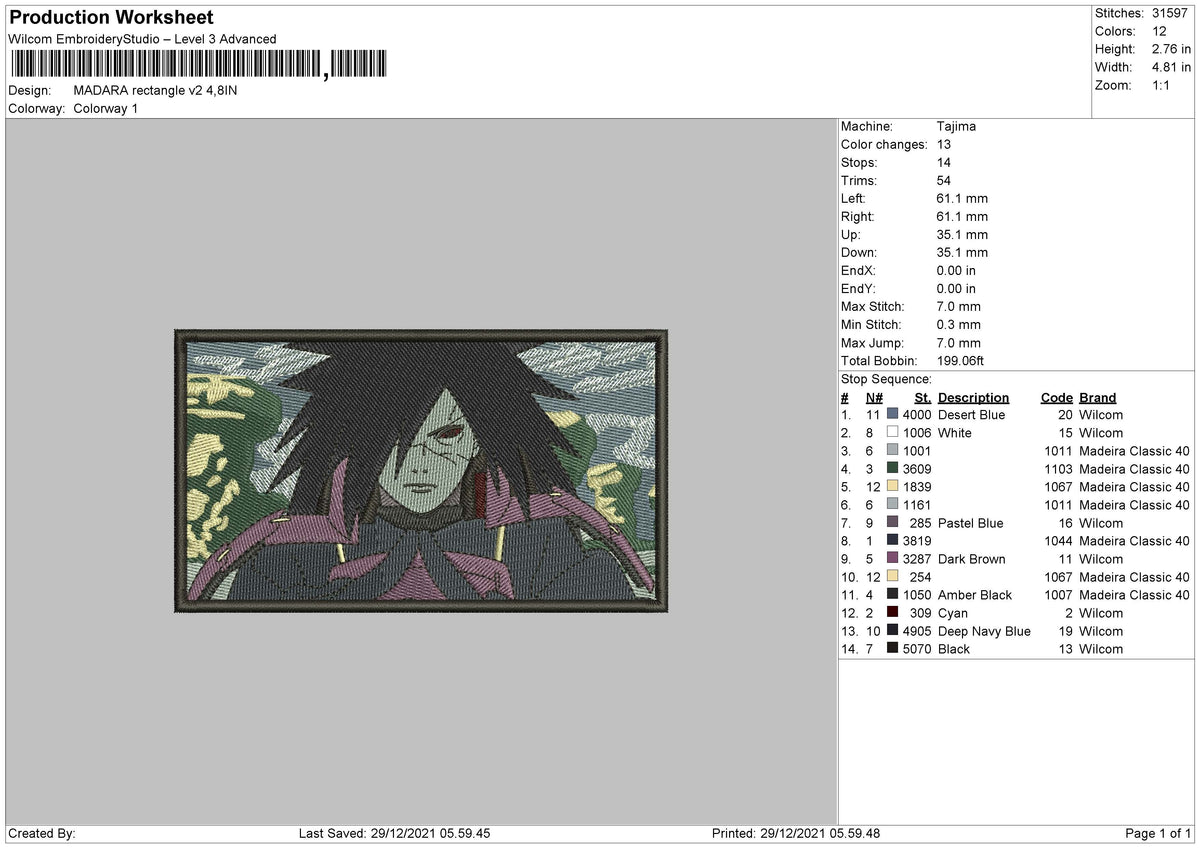1200x848 pixels.
Task: Click the Dark Brown 3287 swatch
Action: pyautogui.click(x=891, y=558)
